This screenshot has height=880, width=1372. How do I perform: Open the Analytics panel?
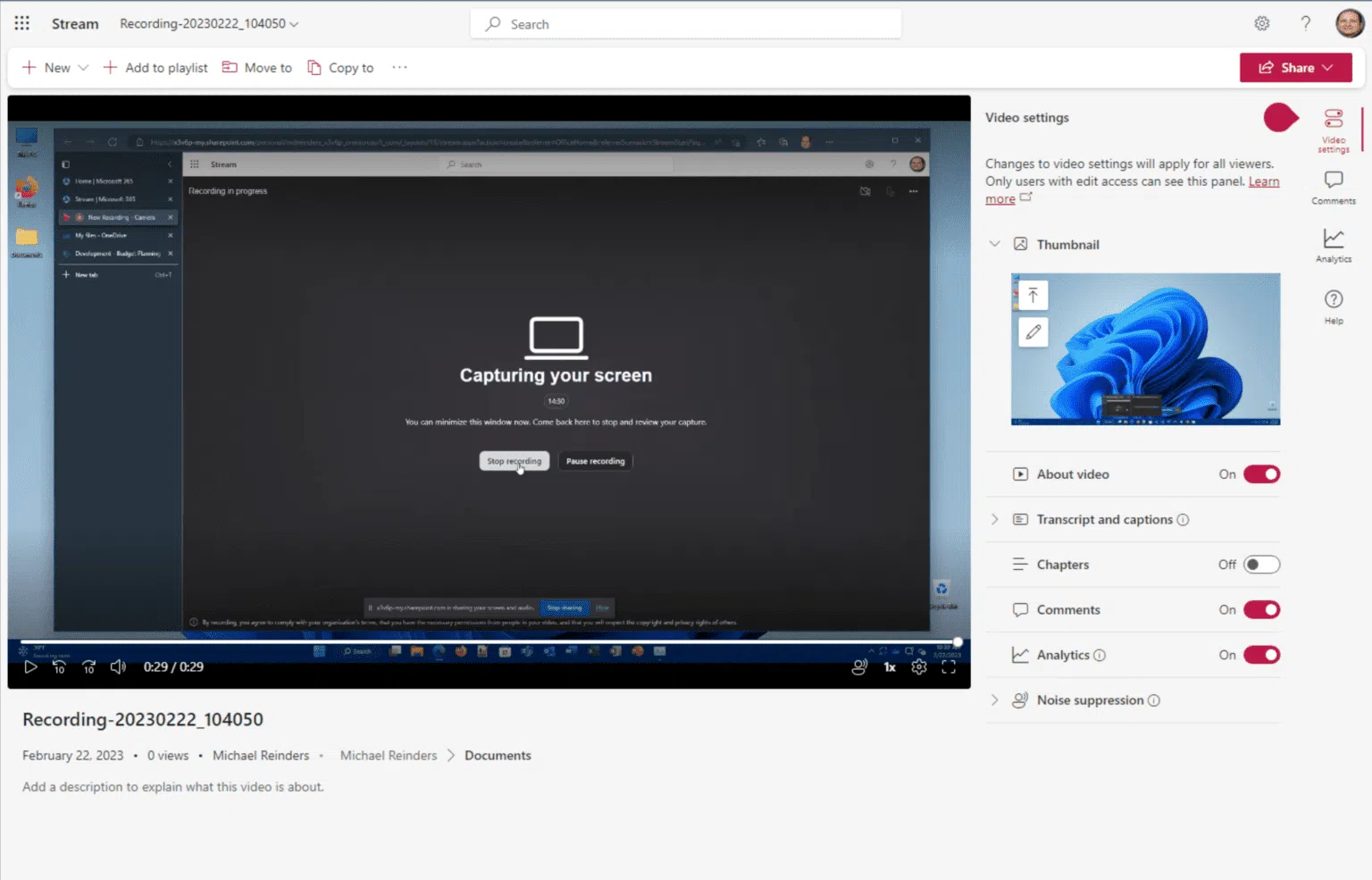1333,243
